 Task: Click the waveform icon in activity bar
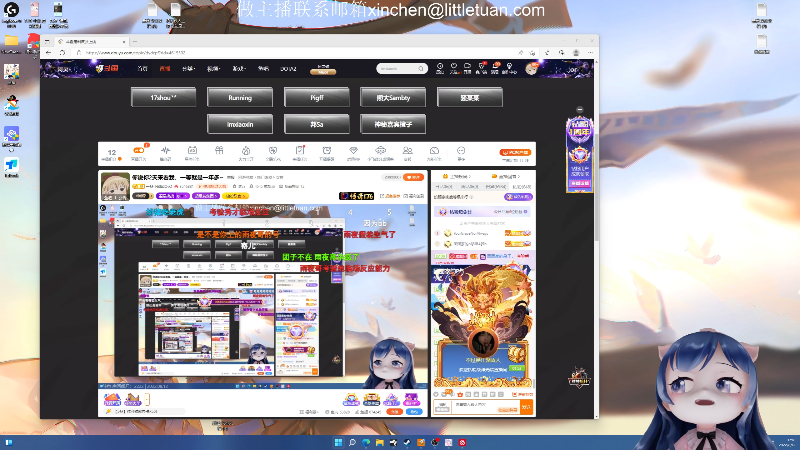pos(165,151)
